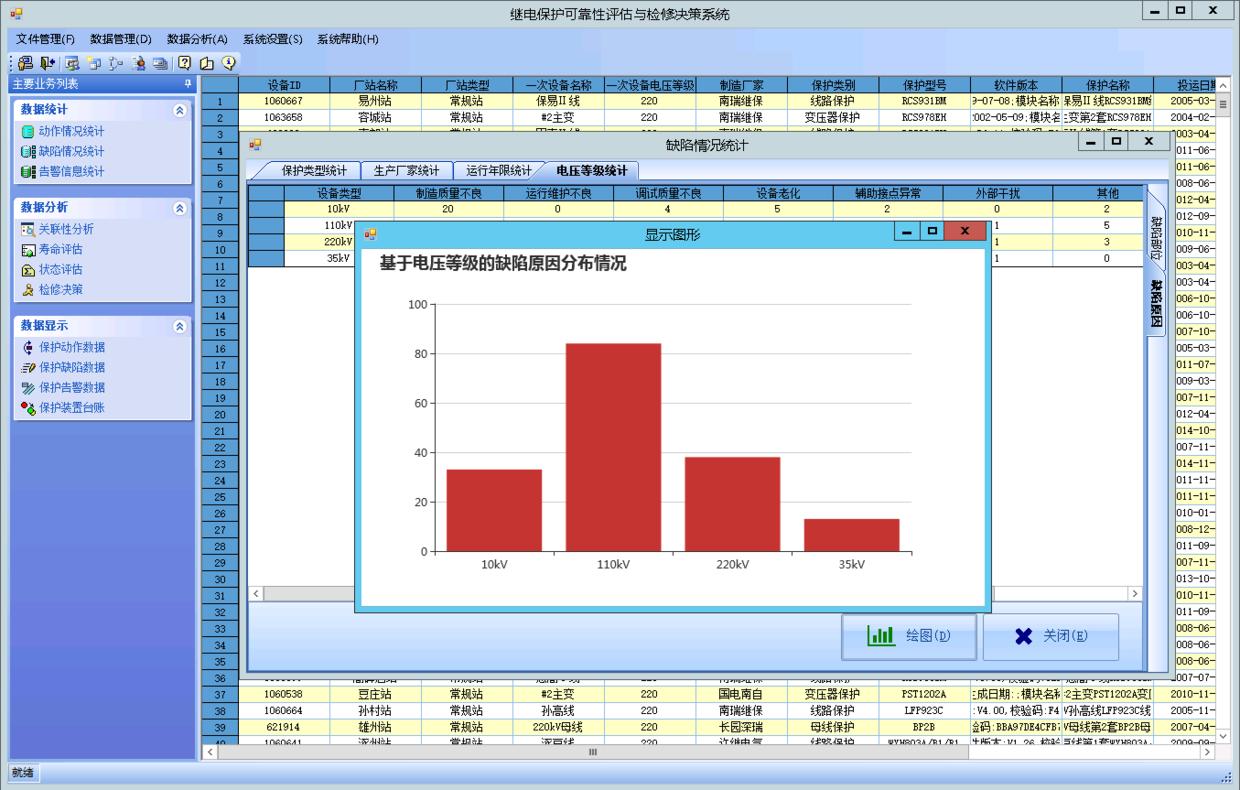
Task: Select the 电压等级统计 tab
Action: [x=591, y=171]
